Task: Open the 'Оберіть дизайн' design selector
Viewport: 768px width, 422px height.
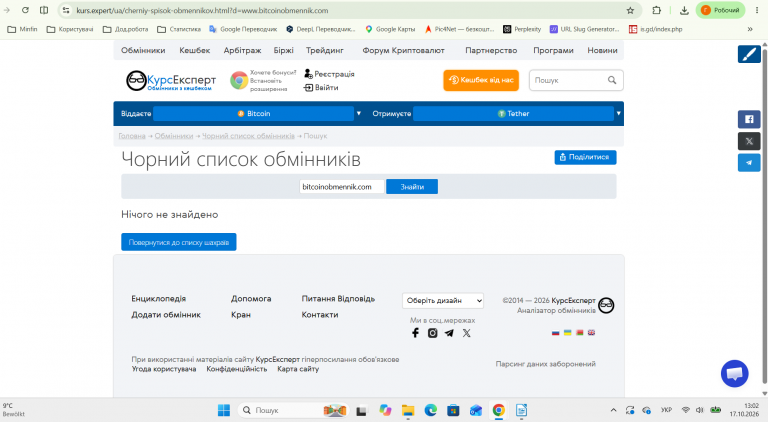Action: point(443,301)
